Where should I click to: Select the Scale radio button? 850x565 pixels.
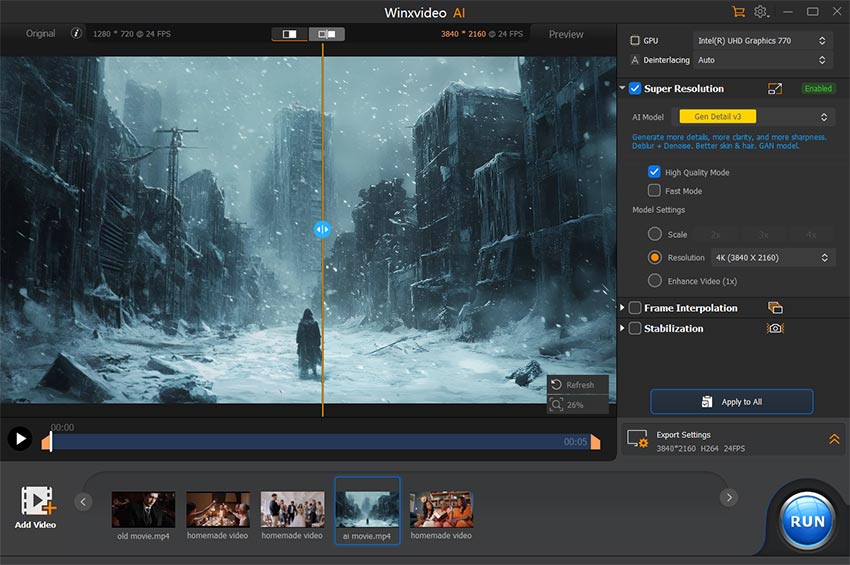click(x=654, y=234)
